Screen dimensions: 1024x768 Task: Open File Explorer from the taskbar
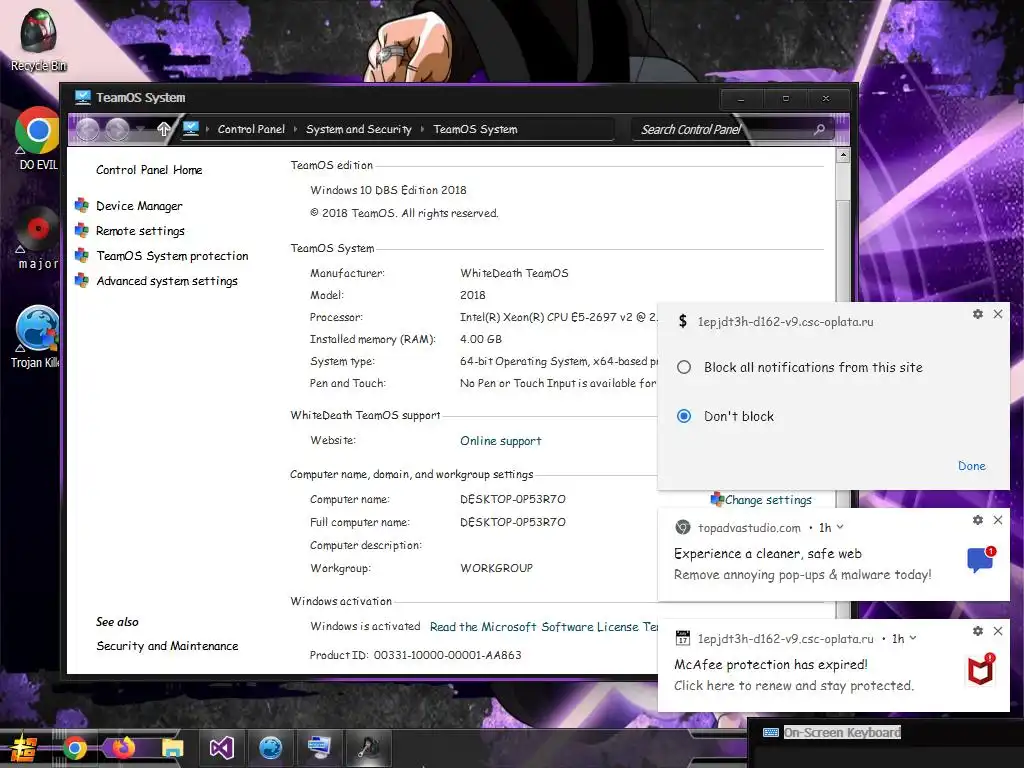[172, 748]
